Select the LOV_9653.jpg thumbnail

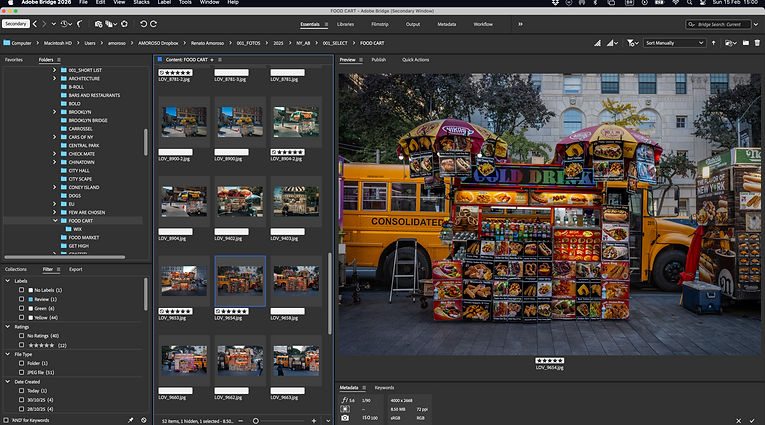point(184,281)
